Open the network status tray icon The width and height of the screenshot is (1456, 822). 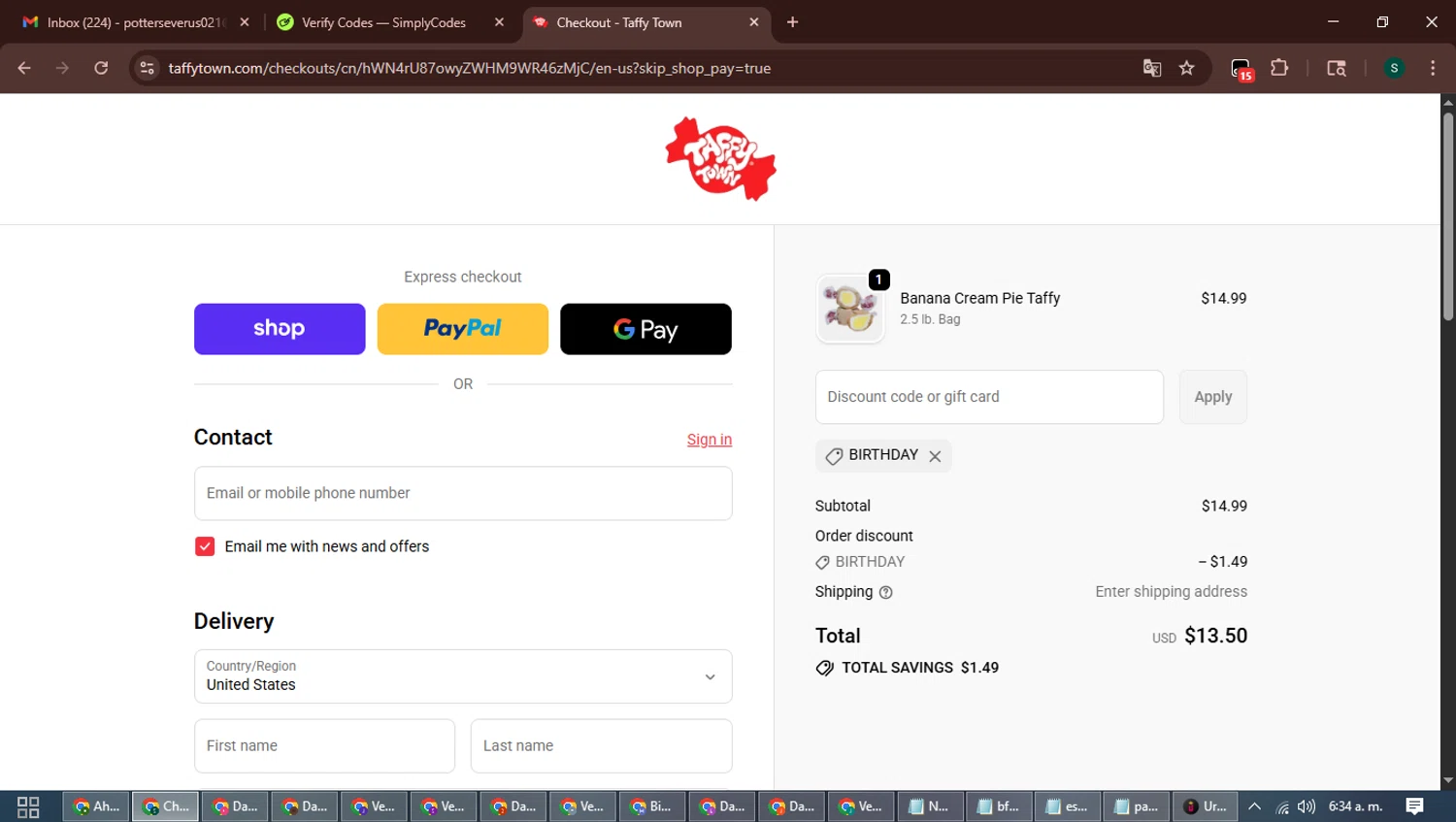(x=1282, y=806)
